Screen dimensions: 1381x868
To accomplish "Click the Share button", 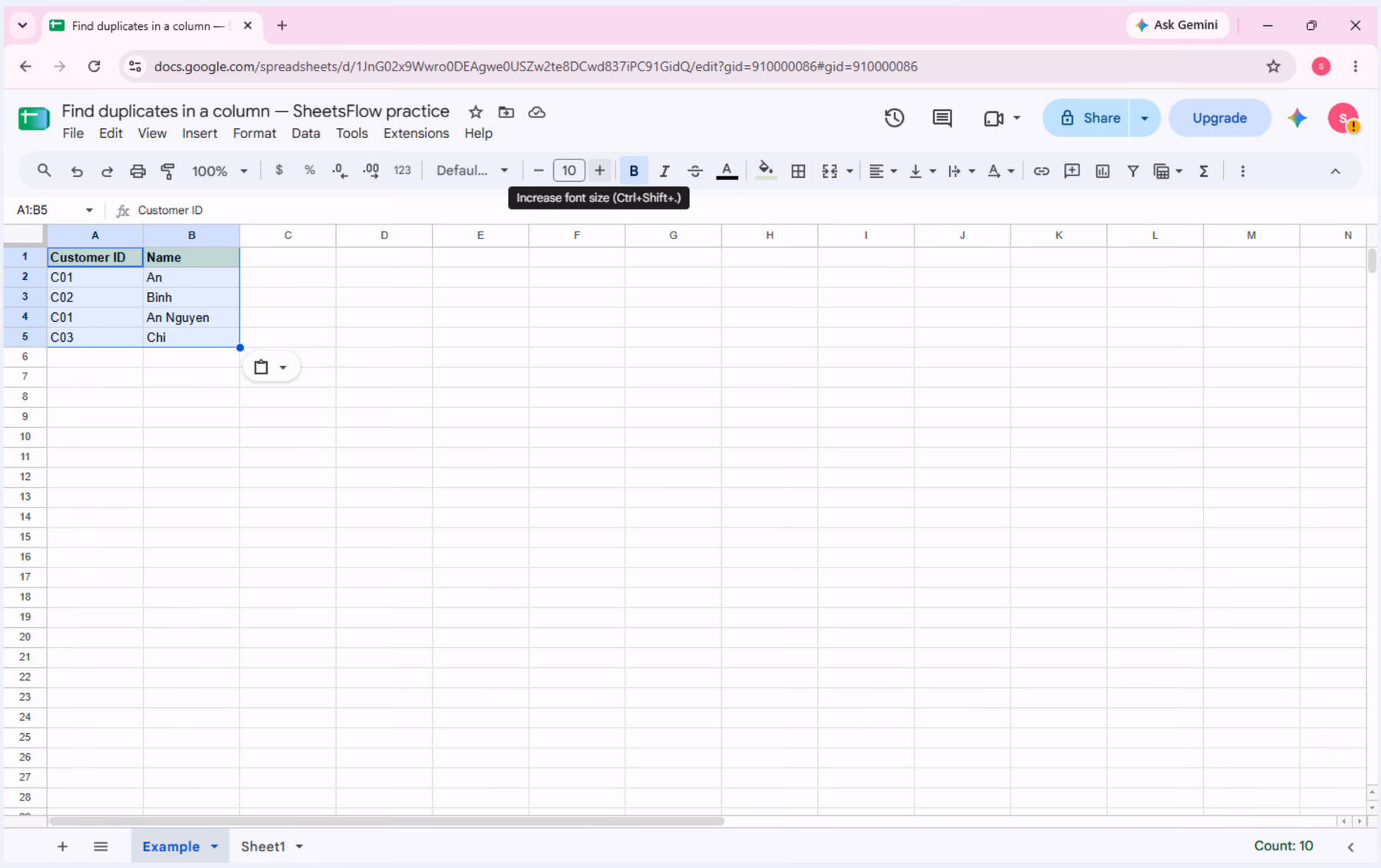I will point(1086,118).
